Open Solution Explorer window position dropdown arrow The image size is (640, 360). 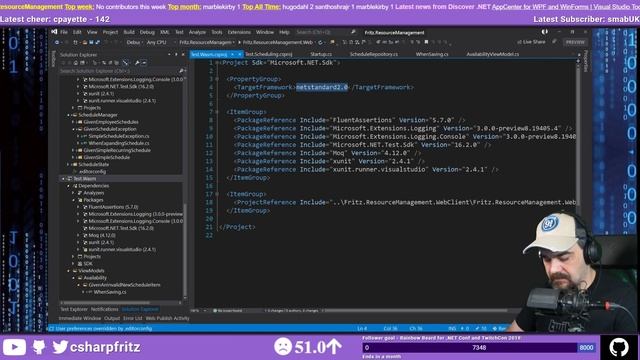[x=169, y=54]
